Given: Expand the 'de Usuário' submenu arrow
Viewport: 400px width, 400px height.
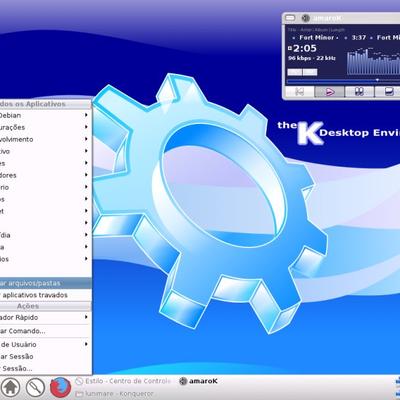Looking at the screenshot, I should point(86,344).
